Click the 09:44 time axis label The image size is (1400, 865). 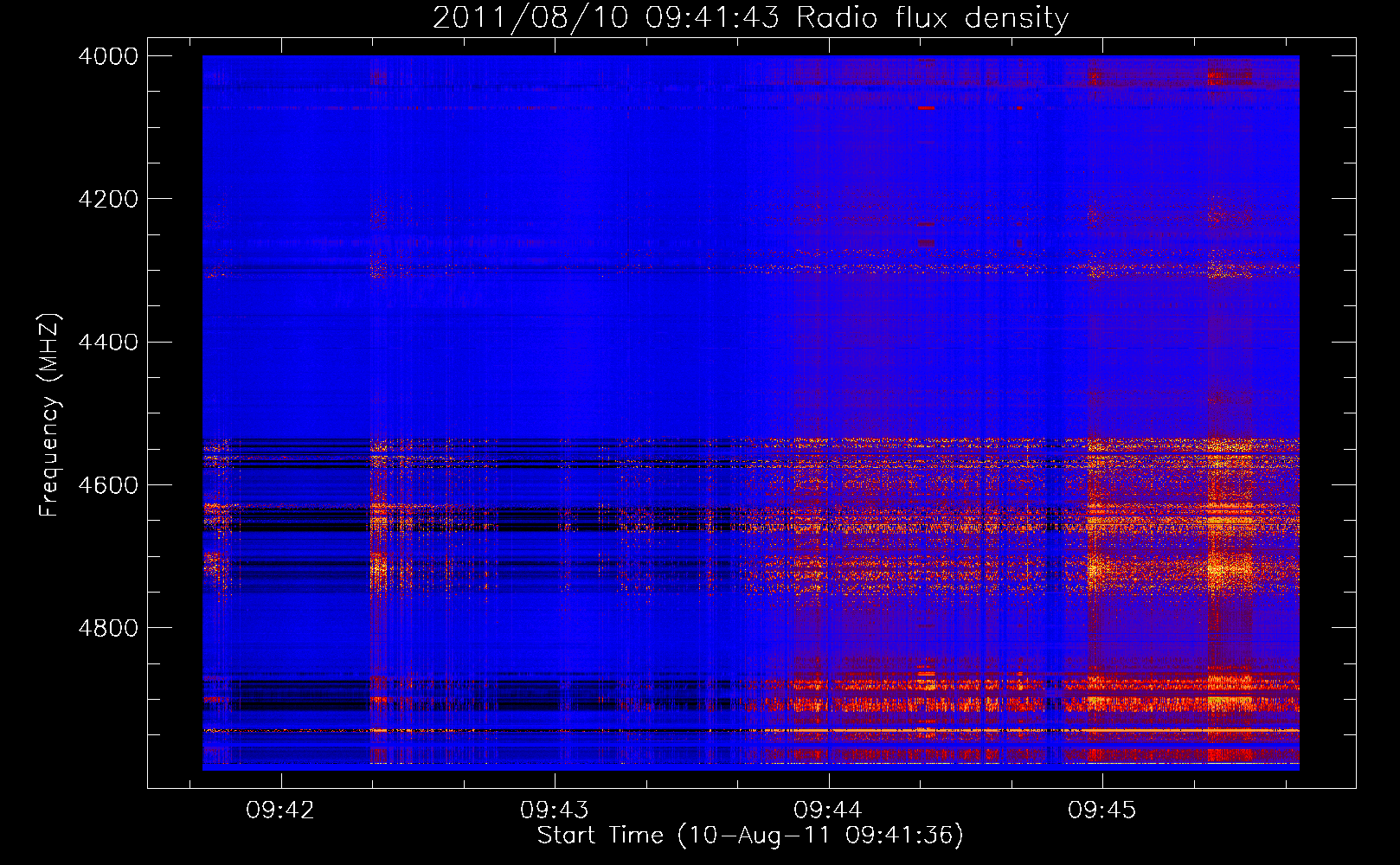pyautogui.click(x=828, y=811)
